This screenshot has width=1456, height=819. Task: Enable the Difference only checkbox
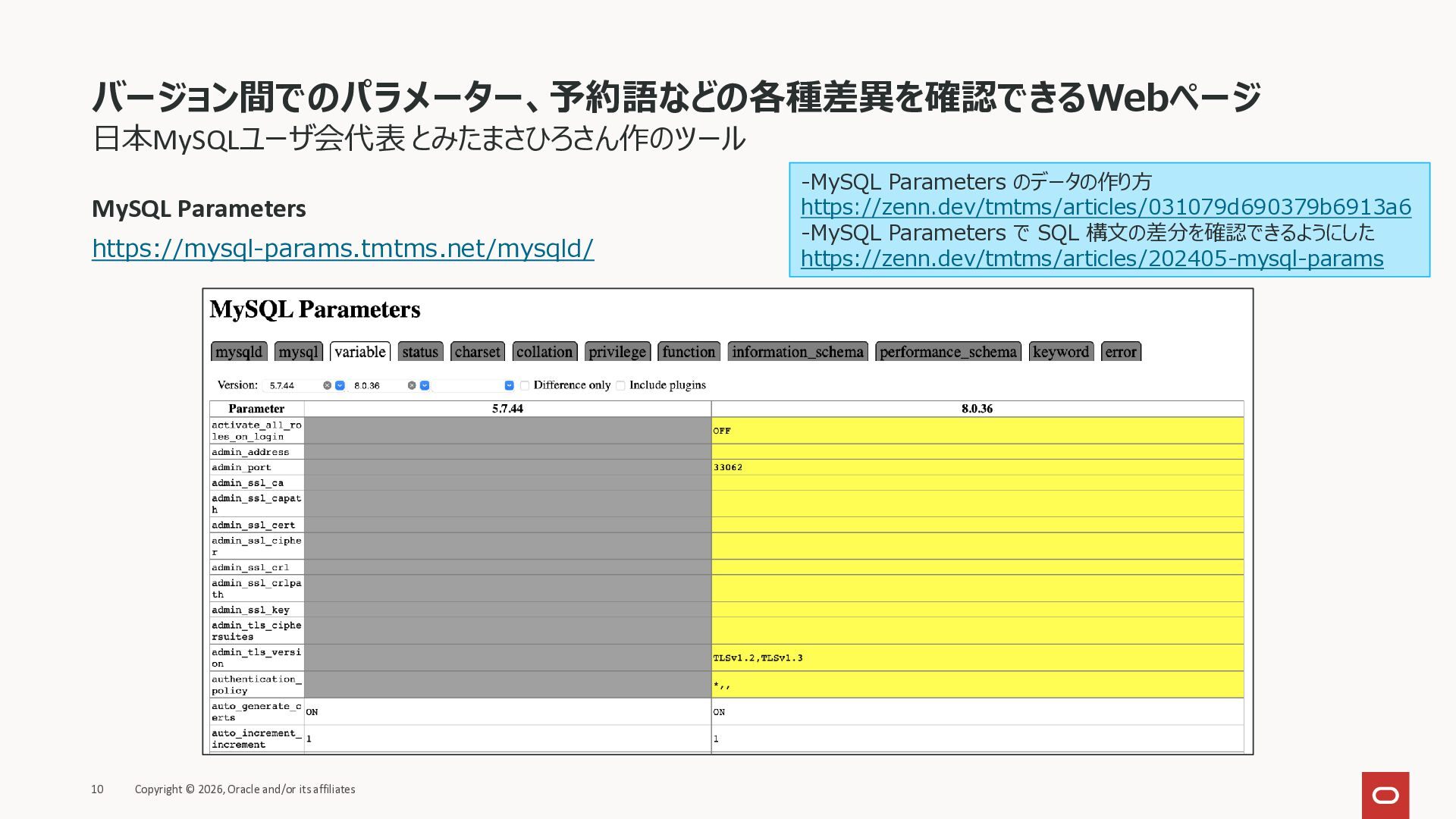click(x=525, y=385)
